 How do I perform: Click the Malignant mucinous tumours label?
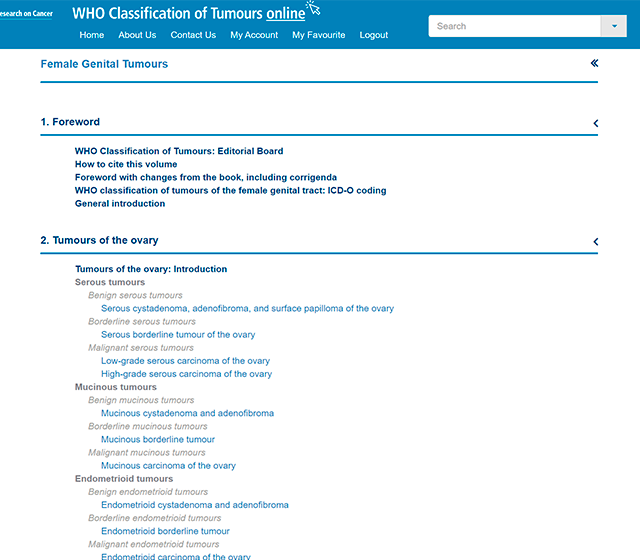click(x=147, y=453)
